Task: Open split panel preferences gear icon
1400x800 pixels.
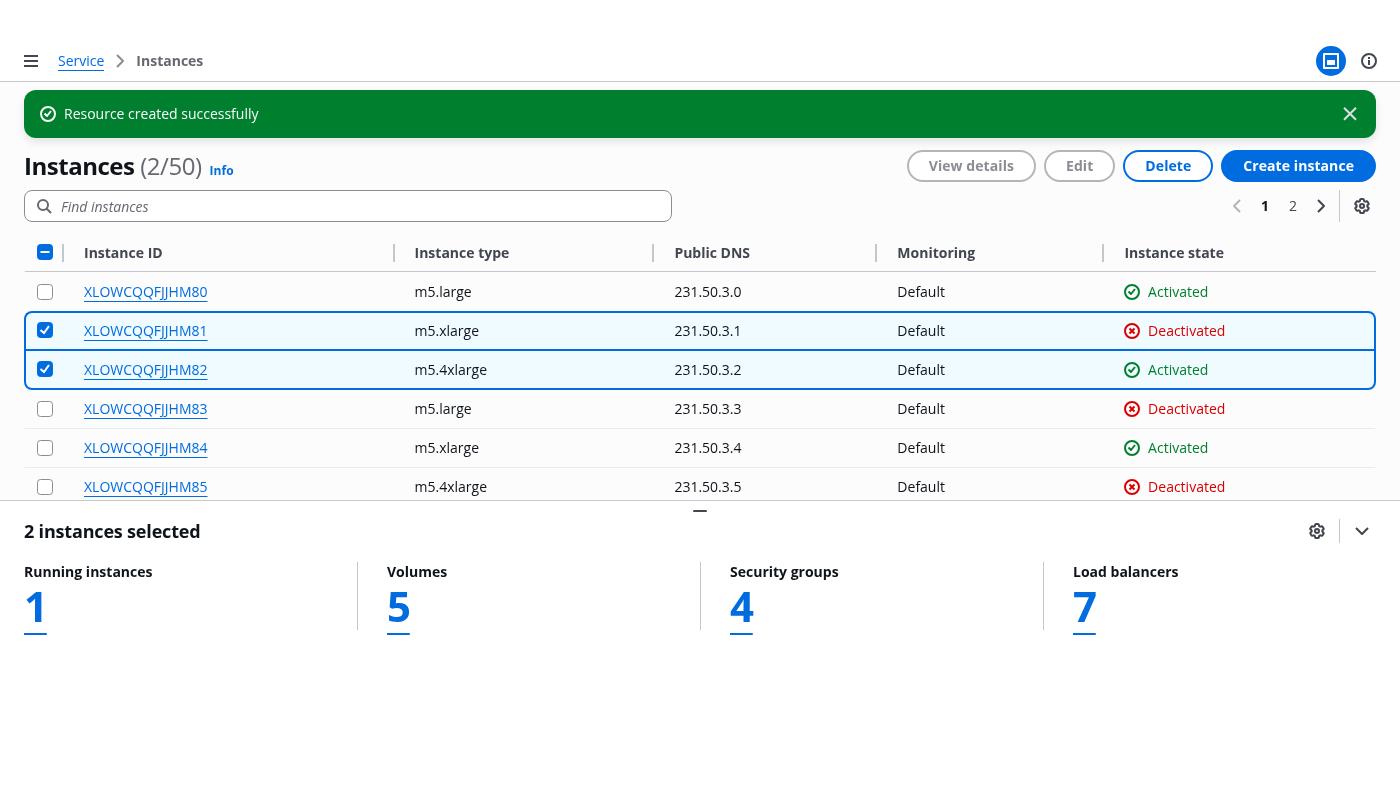Action: [x=1316, y=531]
